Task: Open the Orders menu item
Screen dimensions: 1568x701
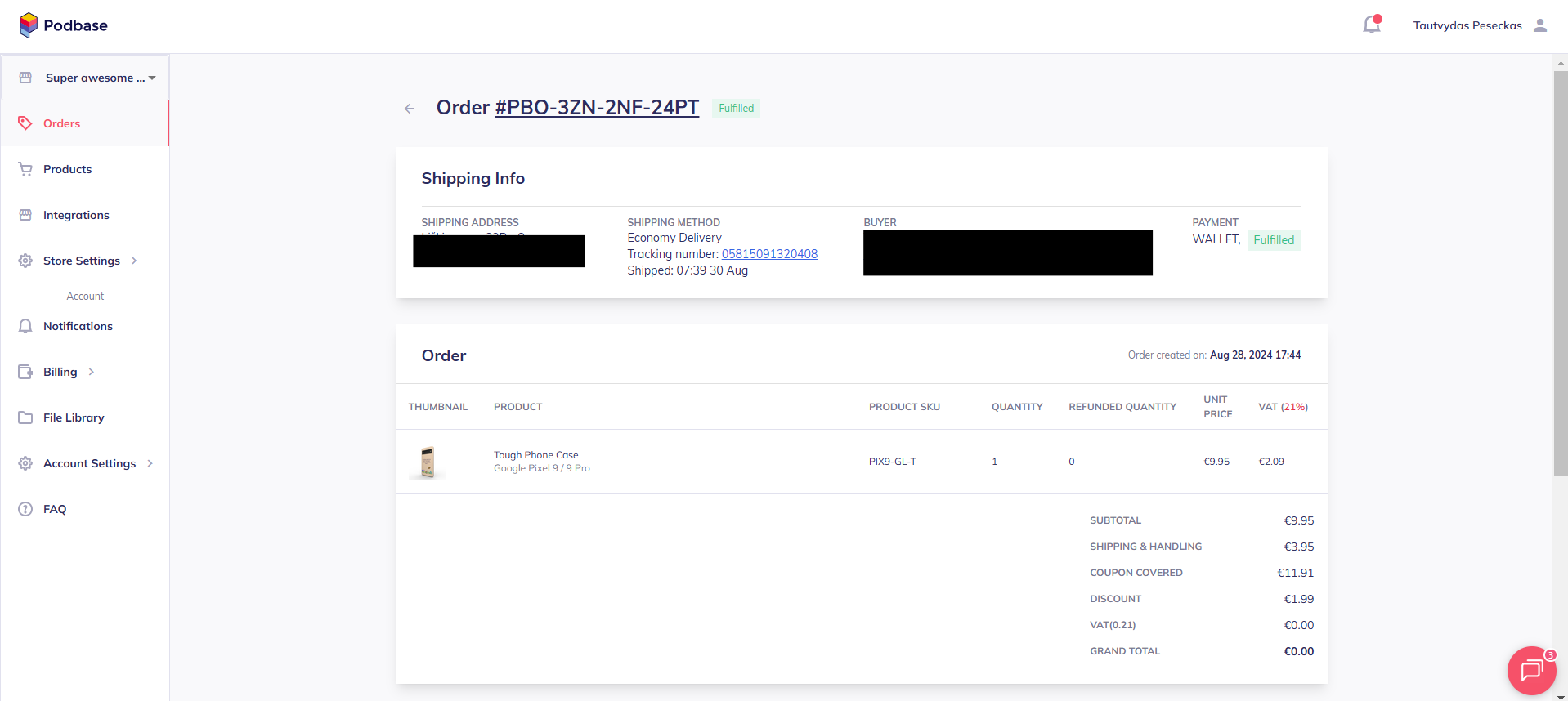Action: tap(84, 123)
